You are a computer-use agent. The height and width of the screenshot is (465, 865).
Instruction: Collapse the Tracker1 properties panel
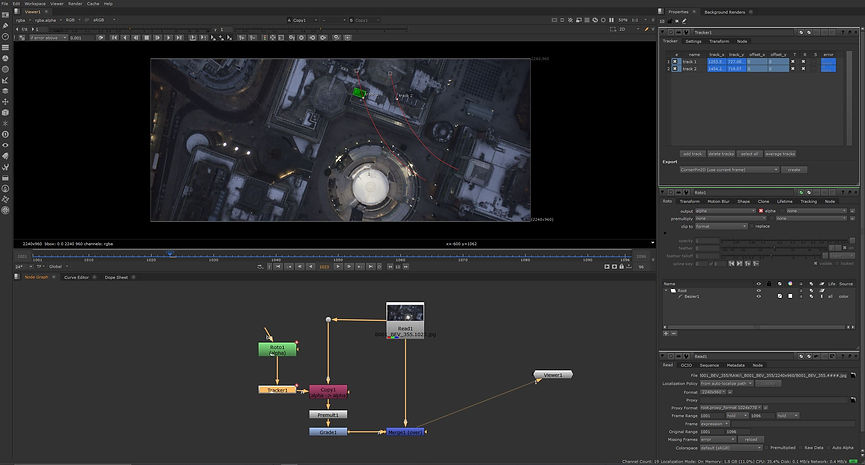[x=663, y=33]
